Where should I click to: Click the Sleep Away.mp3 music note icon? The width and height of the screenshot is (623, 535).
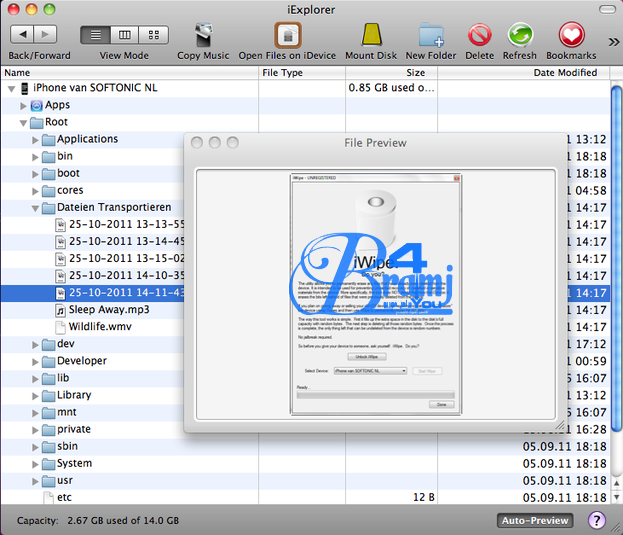[x=60, y=310]
